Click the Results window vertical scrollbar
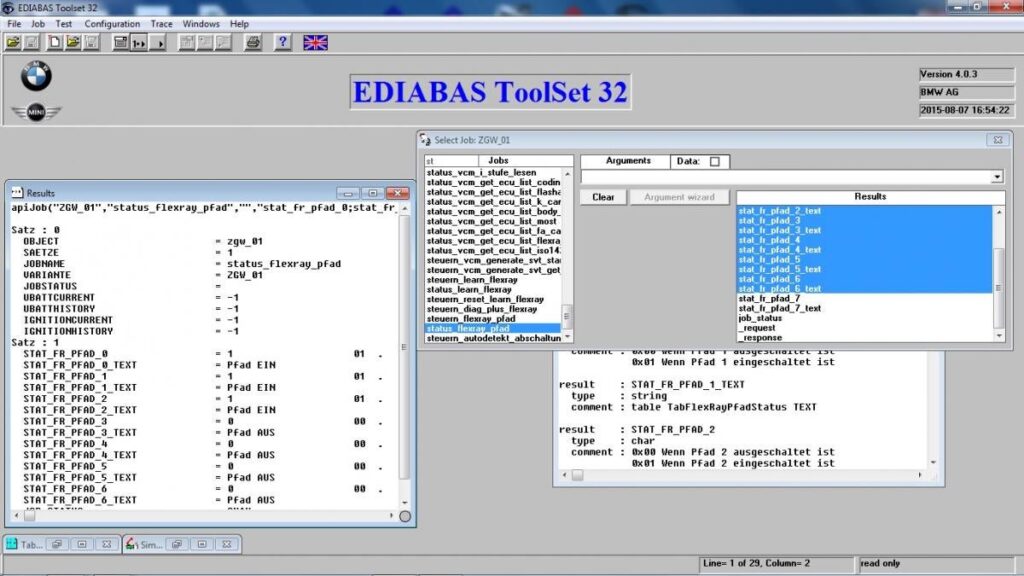The height and width of the screenshot is (576, 1024). (x=405, y=355)
